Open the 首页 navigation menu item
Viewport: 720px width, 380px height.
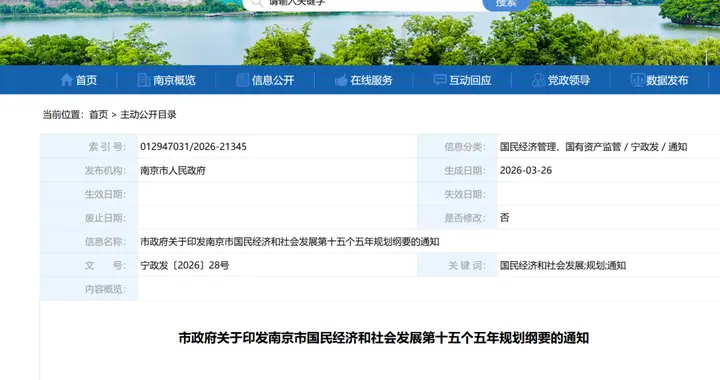click(x=86, y=80)
